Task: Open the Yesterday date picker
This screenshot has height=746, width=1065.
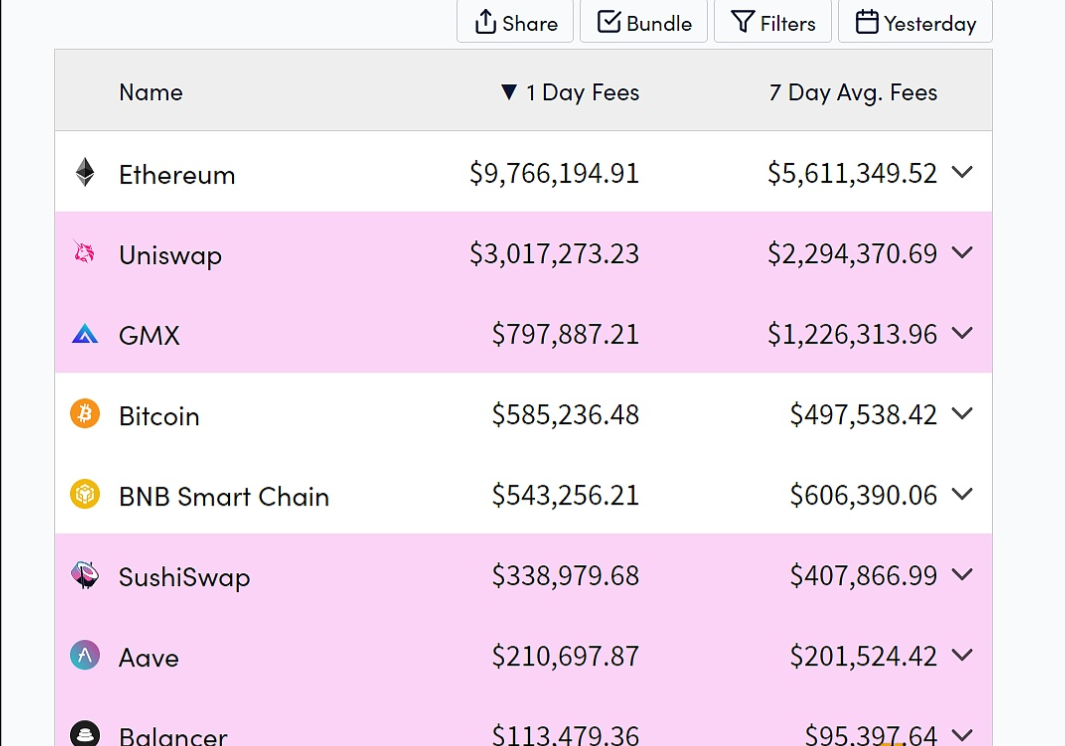Action: pyautogui.click(x=915, y=23)
